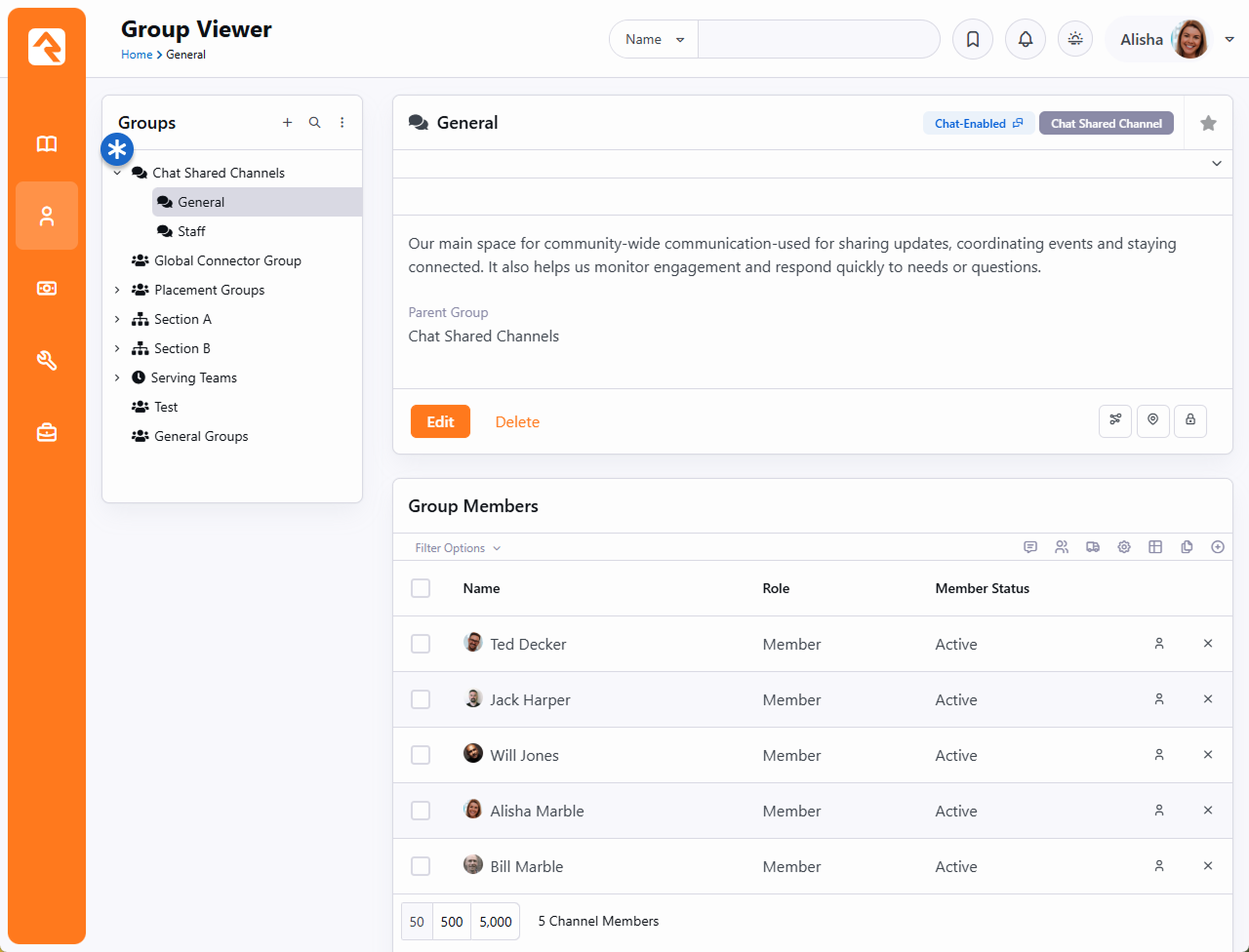Screen dimensions: 1249x952
Task: Click the lock security icon for General group
Action: (x=1190, y=420)
